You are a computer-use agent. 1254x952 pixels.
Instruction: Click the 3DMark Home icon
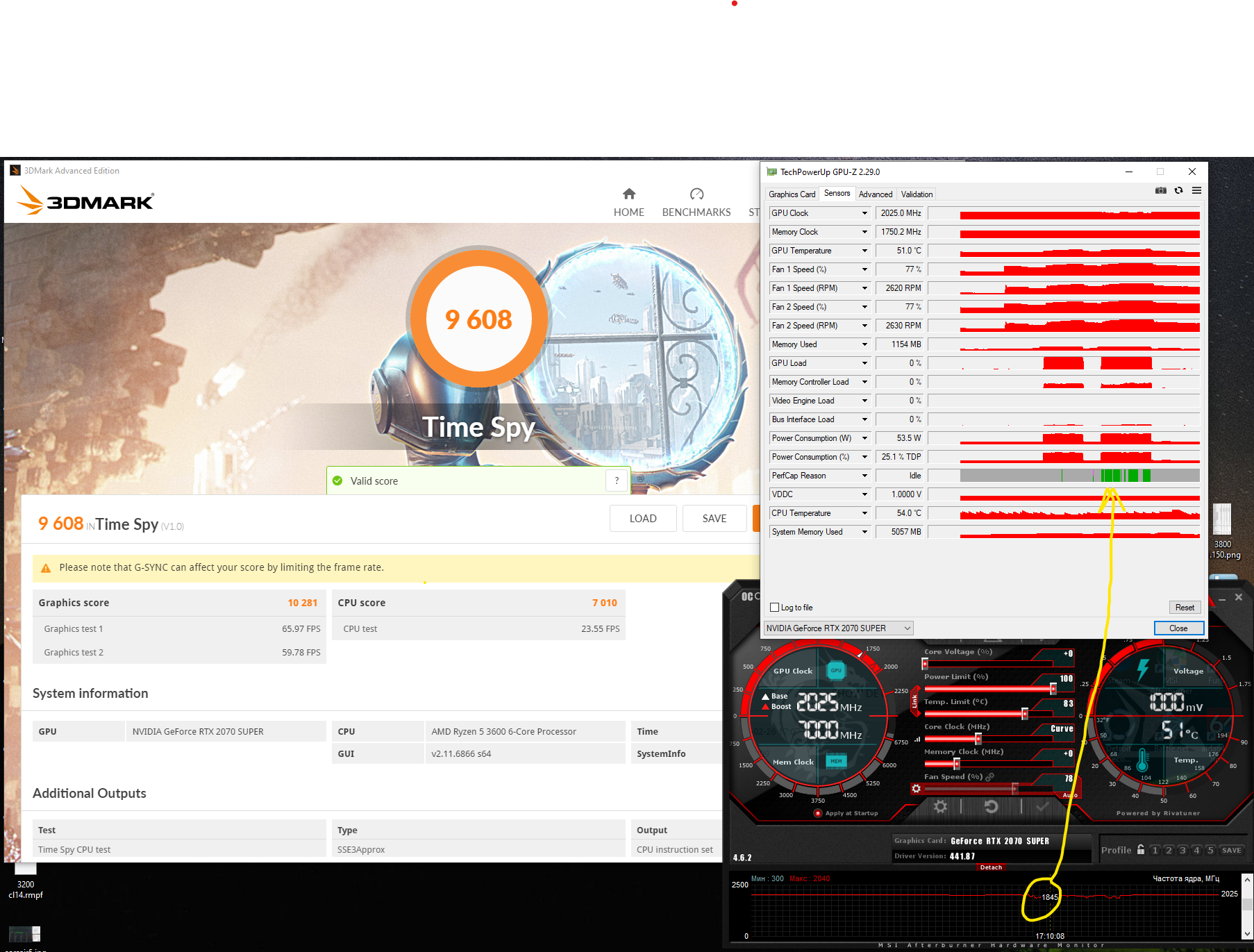click(x=629, y=194)
